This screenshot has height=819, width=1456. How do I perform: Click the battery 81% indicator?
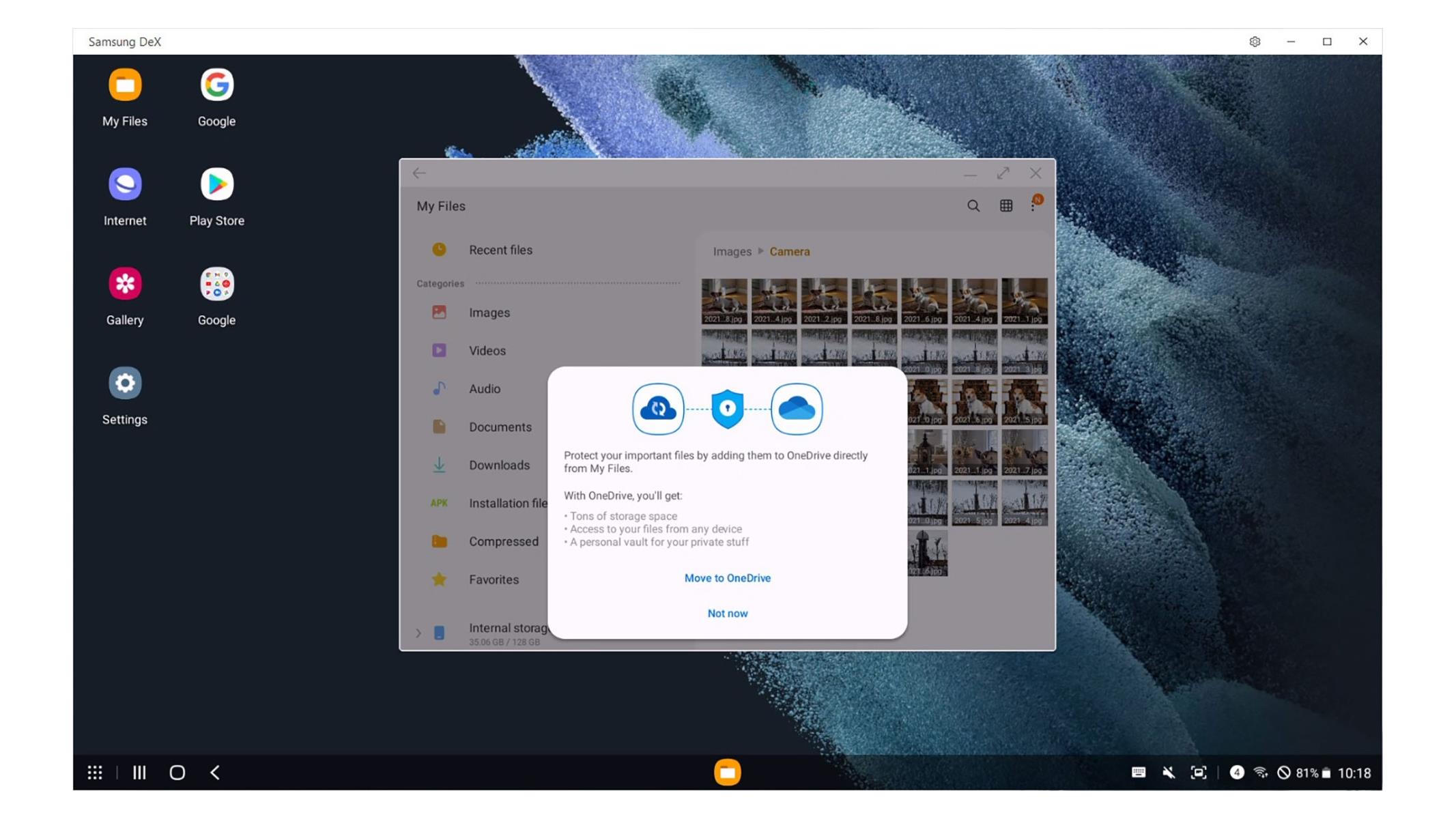click(x=1313, y=773)
